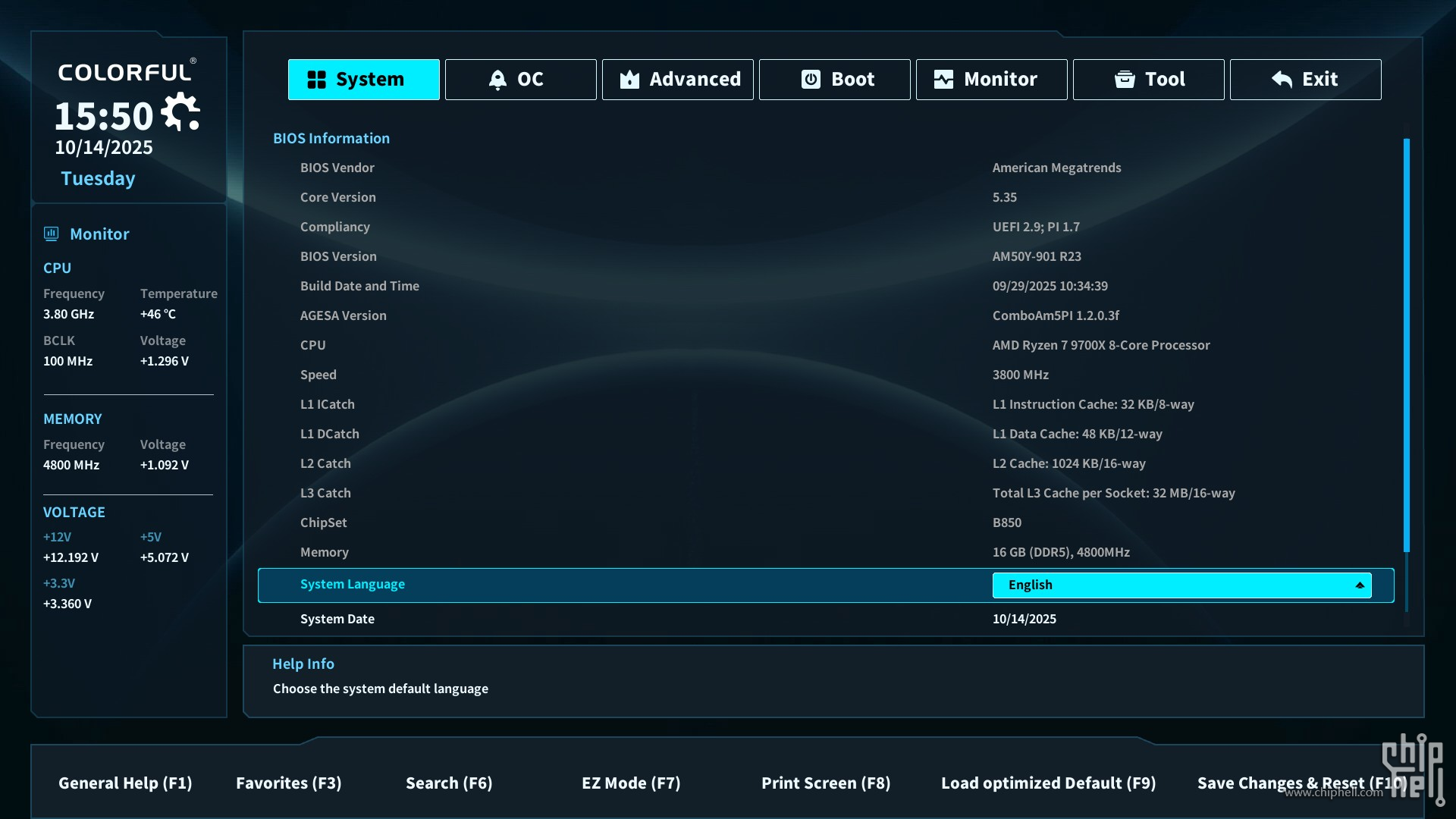Open Favorites (F3)

coord(288,783)
